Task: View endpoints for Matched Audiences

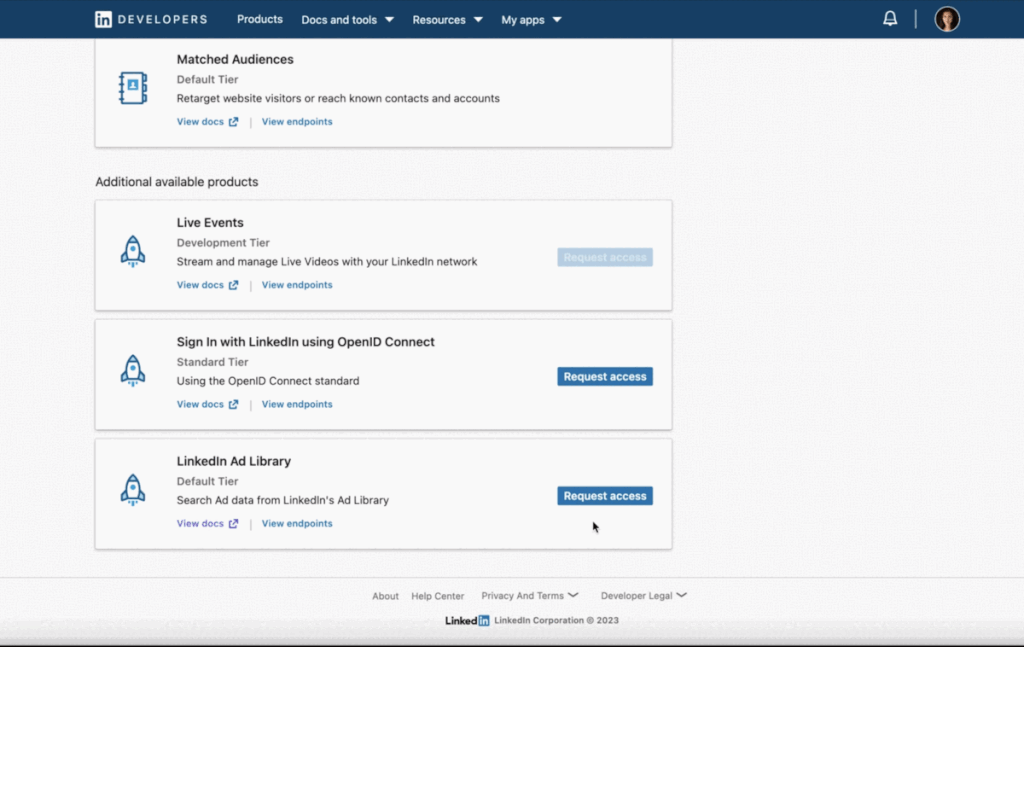Action: [x=297, y=121]
